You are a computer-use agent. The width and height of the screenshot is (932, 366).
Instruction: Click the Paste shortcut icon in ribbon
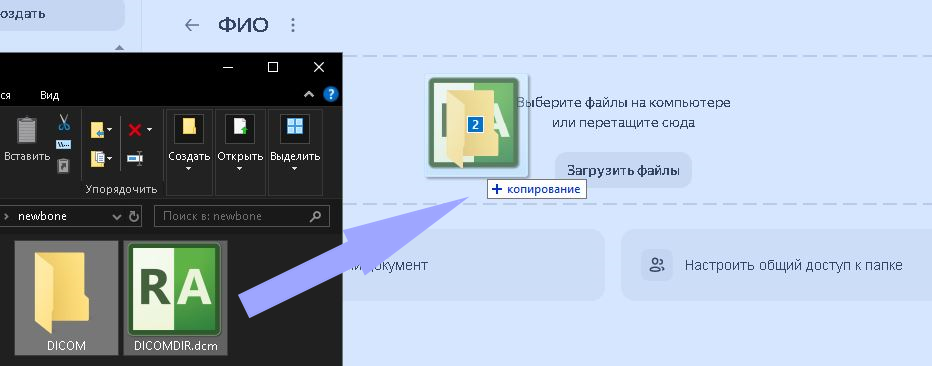[x=63, y=165]
